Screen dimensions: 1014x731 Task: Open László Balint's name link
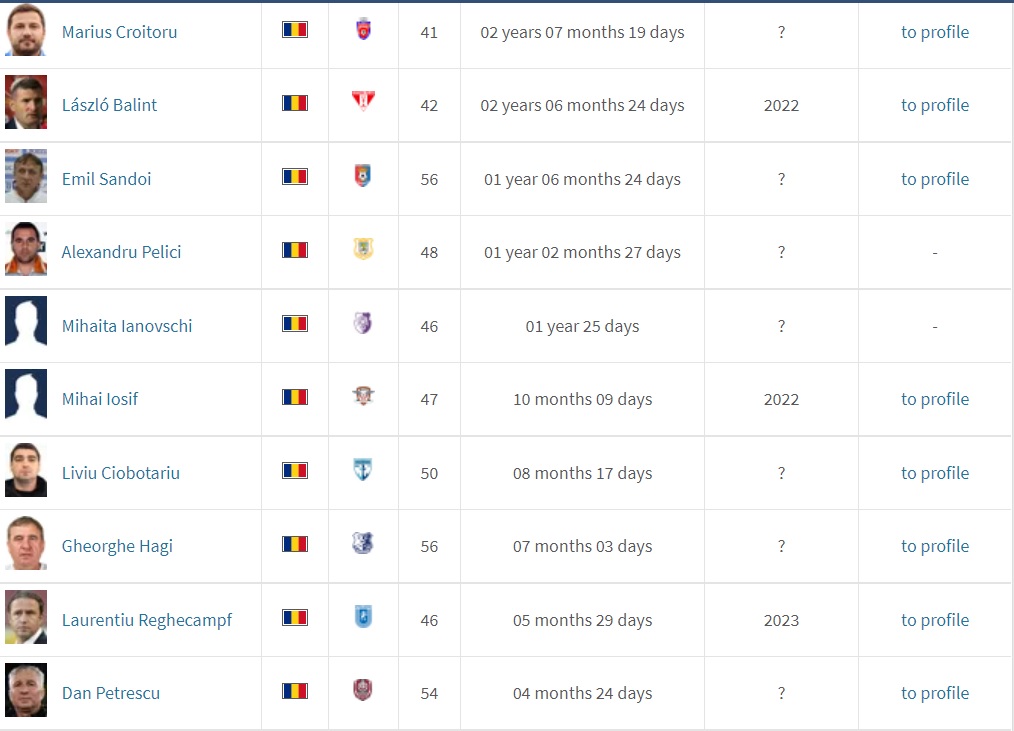pos(109,105)
